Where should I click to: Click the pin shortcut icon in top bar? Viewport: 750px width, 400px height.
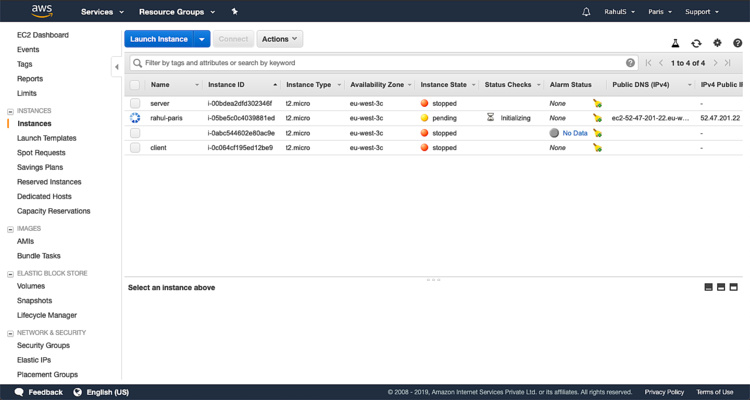tap(234, 12)
